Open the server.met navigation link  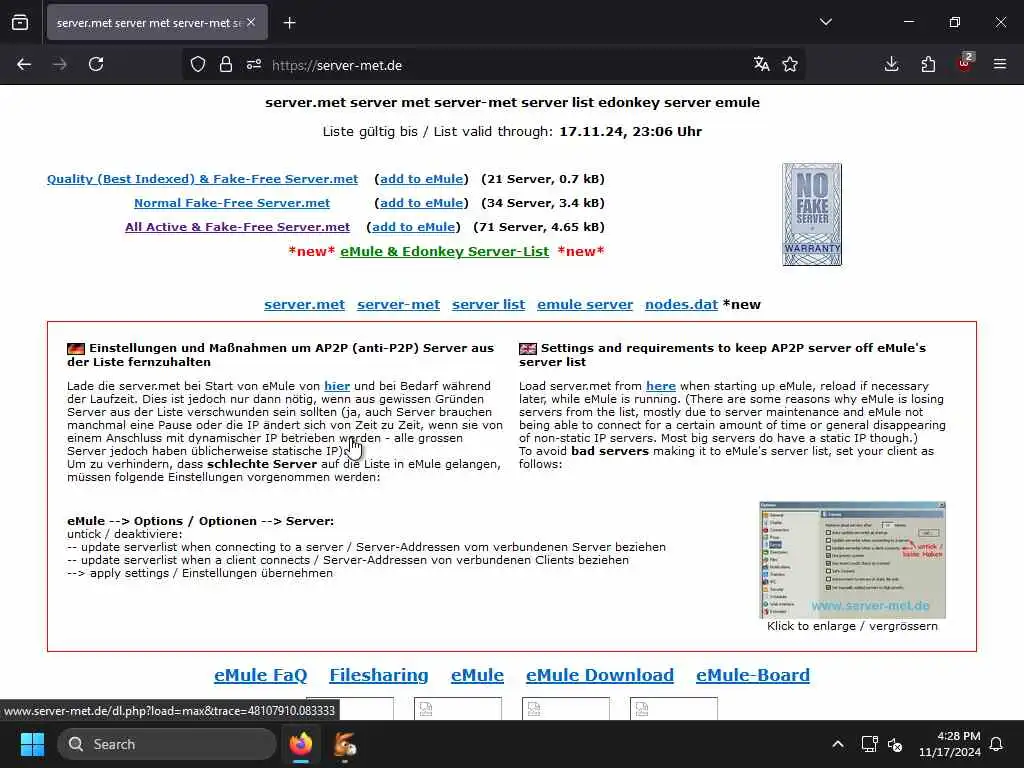304,304
